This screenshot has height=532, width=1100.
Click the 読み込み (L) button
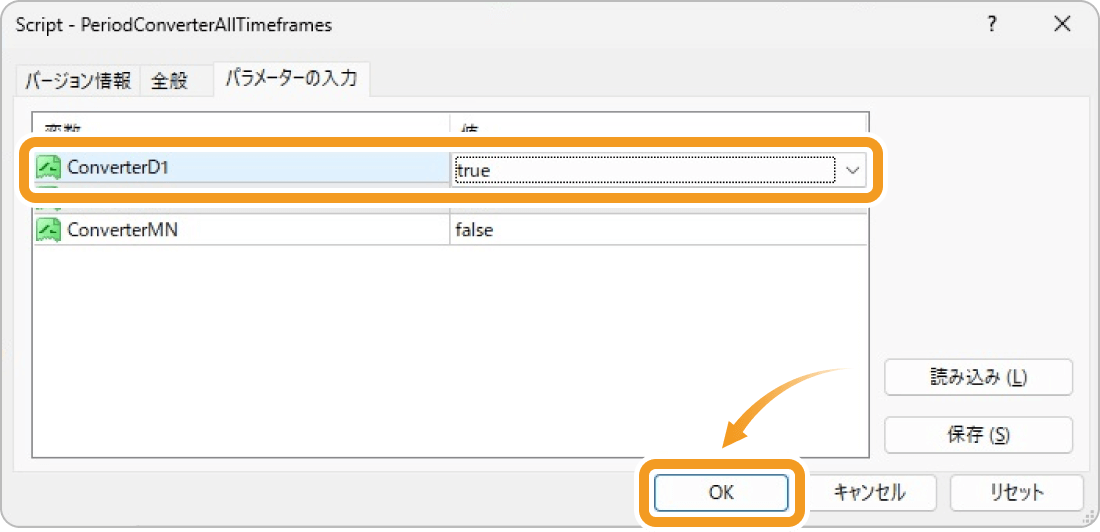(x=979, y=377)
